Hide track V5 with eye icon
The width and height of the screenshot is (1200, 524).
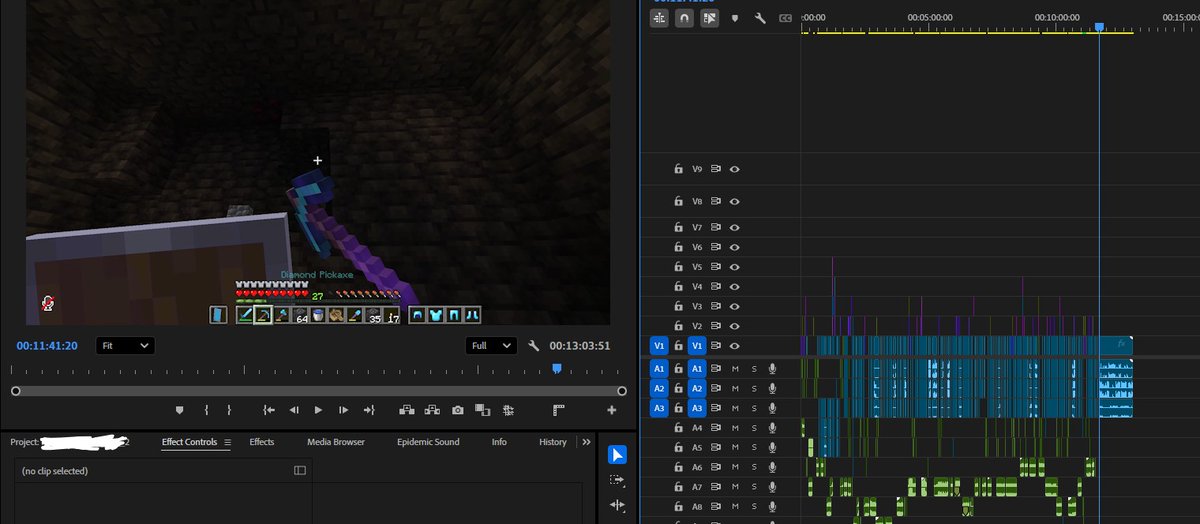(735, 267)
